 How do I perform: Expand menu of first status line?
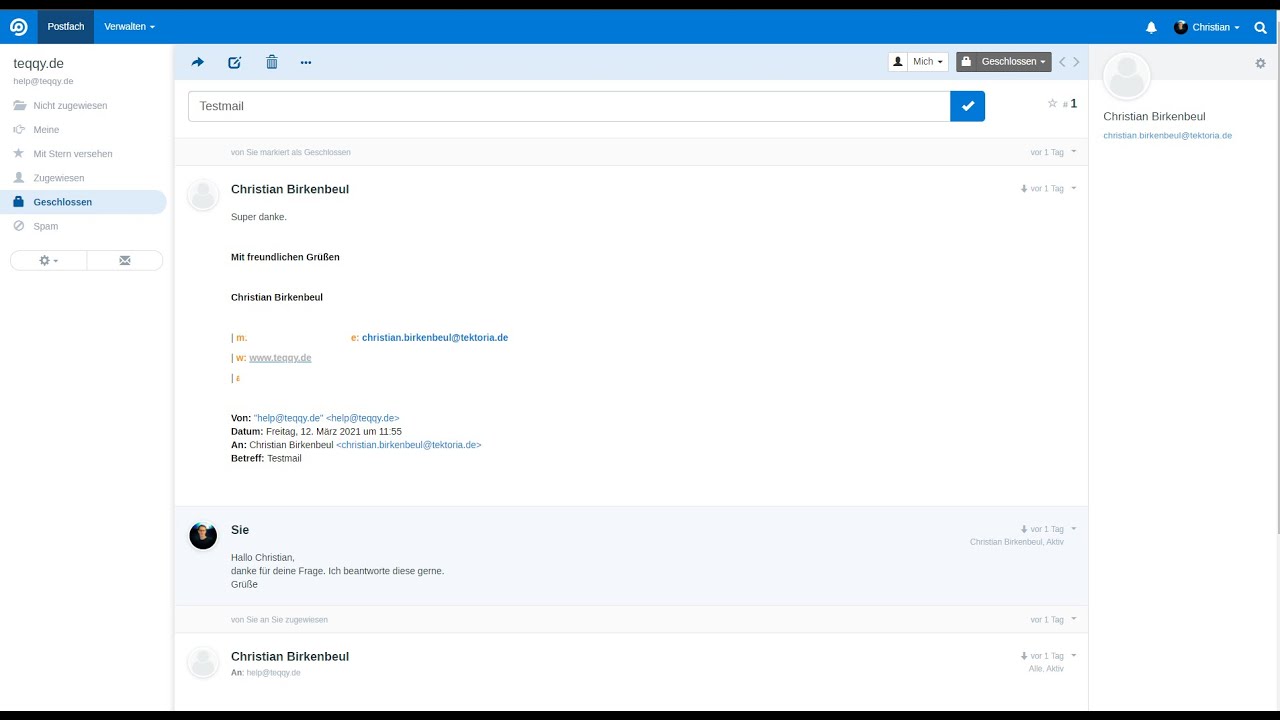1074,151
